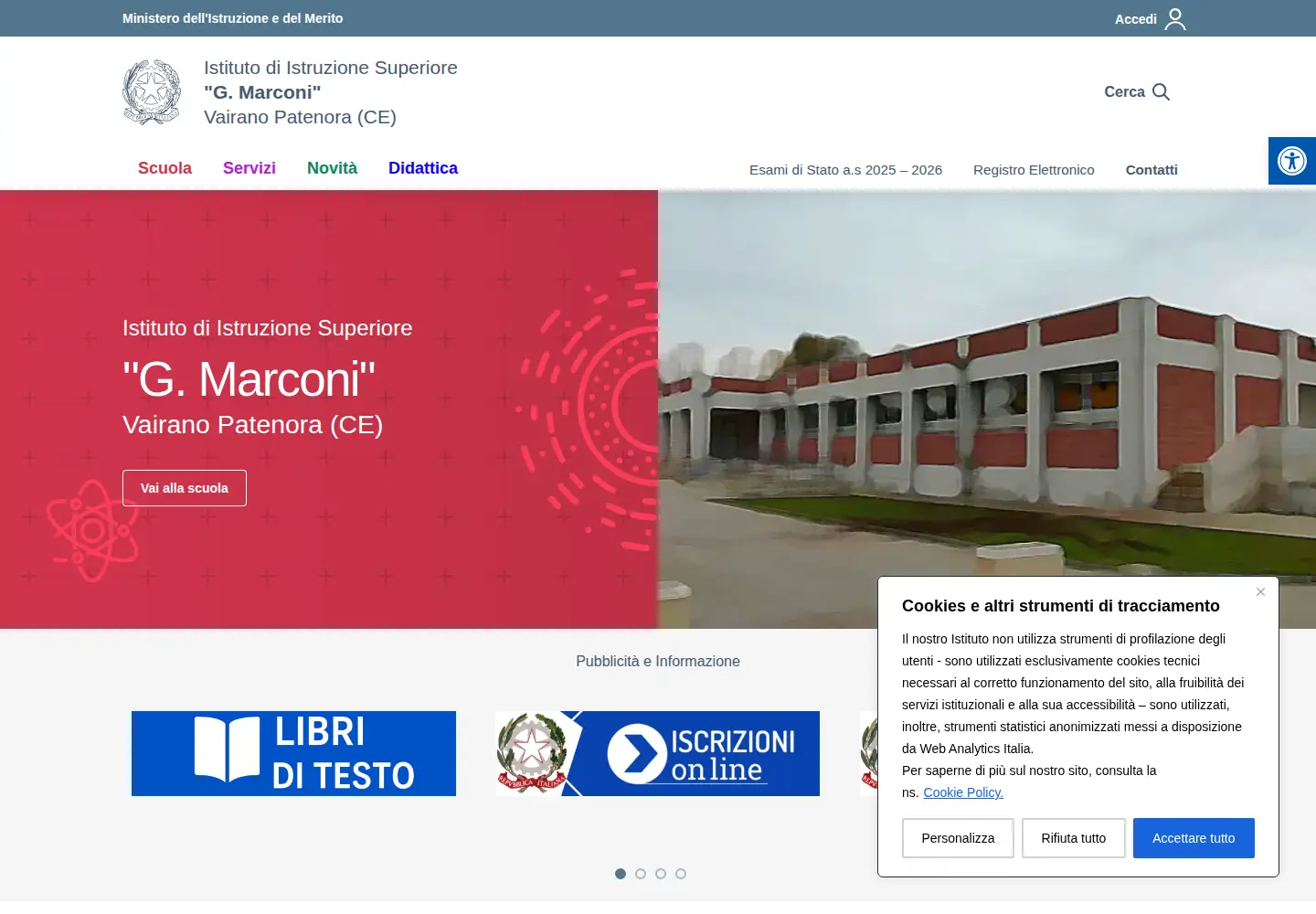Go to Esami di Stato a.s 2025 – 2026
1316x914 pixels.
[845, 170]
